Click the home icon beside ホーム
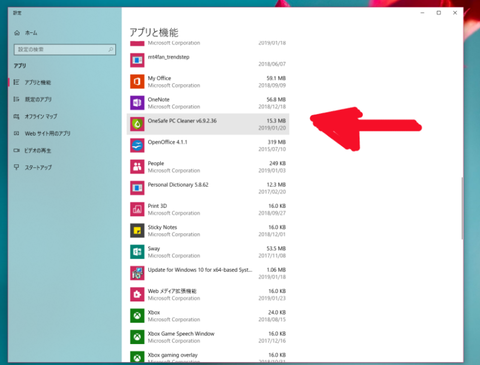480x365 pixels. tap(17, 33)
